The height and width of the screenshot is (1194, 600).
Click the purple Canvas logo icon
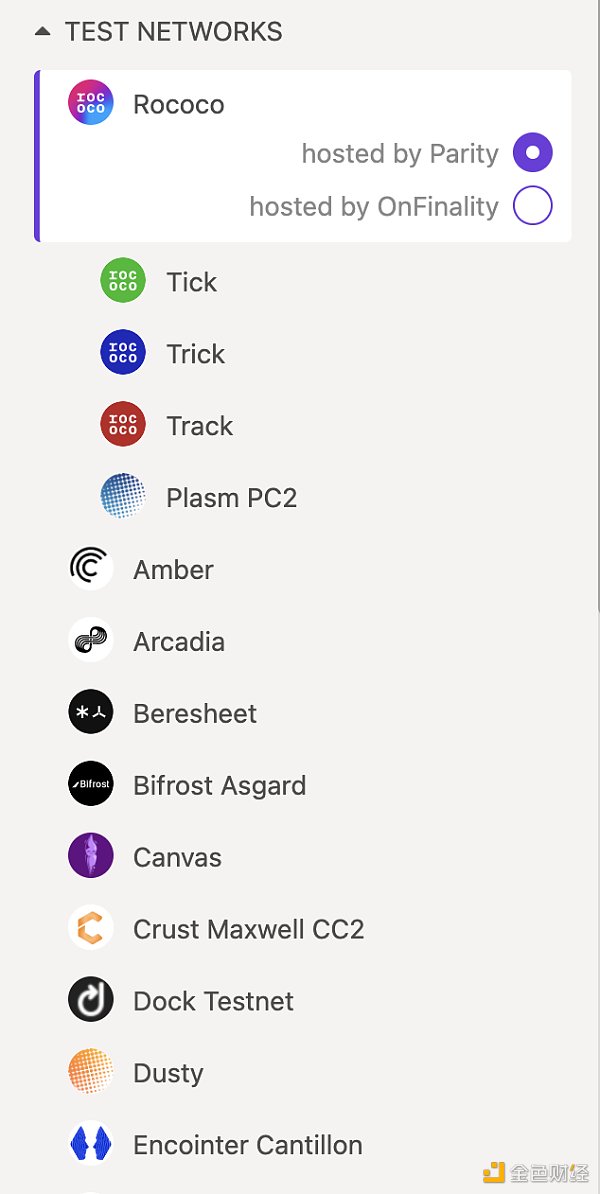(90, 857)
